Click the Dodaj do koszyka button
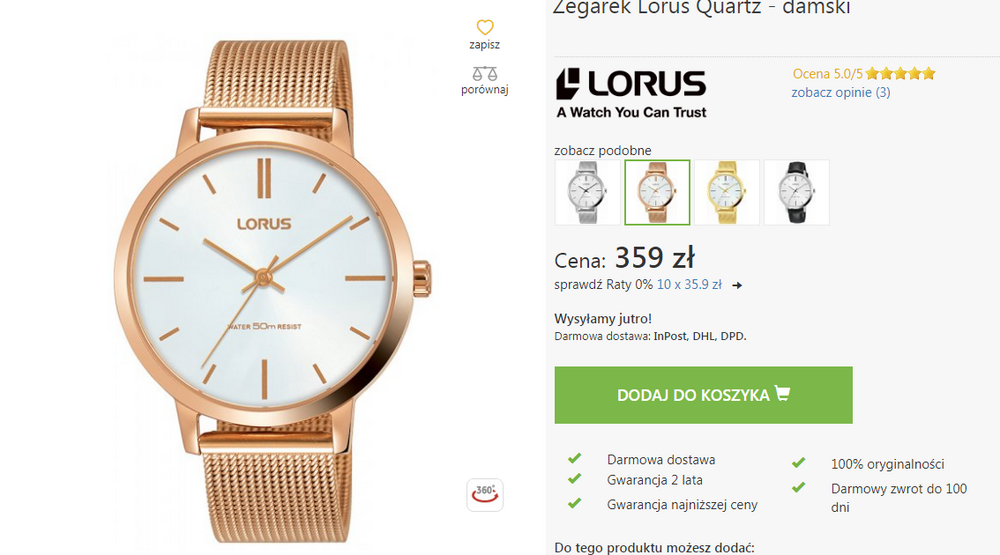The width and height of the screenshot is (1000, 555). 703,395
